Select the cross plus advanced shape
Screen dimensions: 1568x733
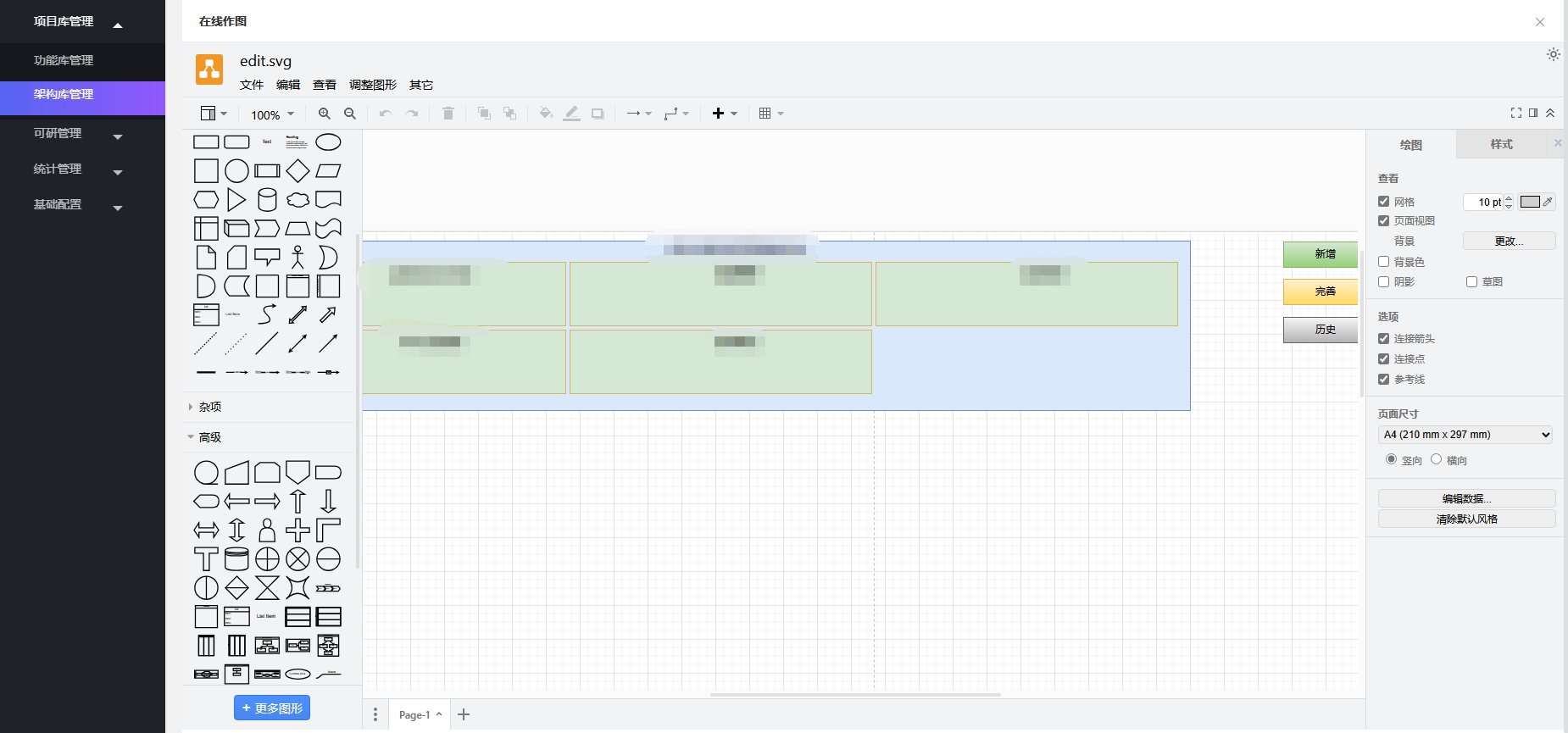tap(297, 530)
